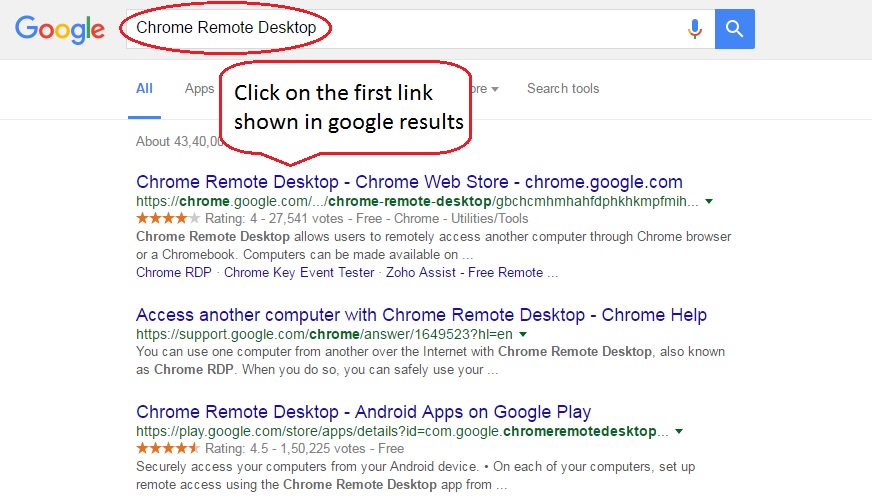The height and width of the screenshot is (503, 872).
Task: Open Access another computer Chrome Help link
Action: (421, 315)
